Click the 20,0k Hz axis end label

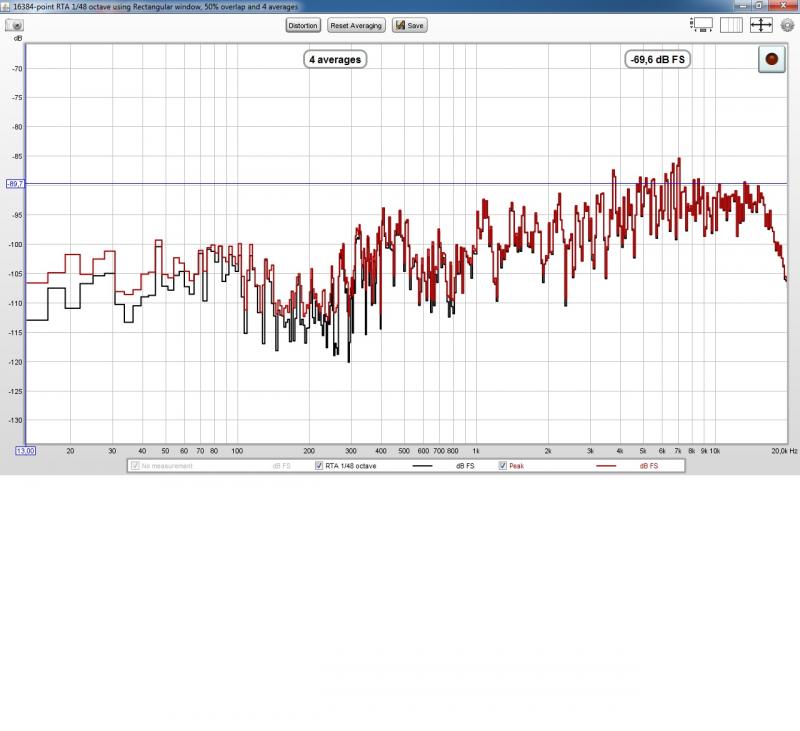click(784, 451)
